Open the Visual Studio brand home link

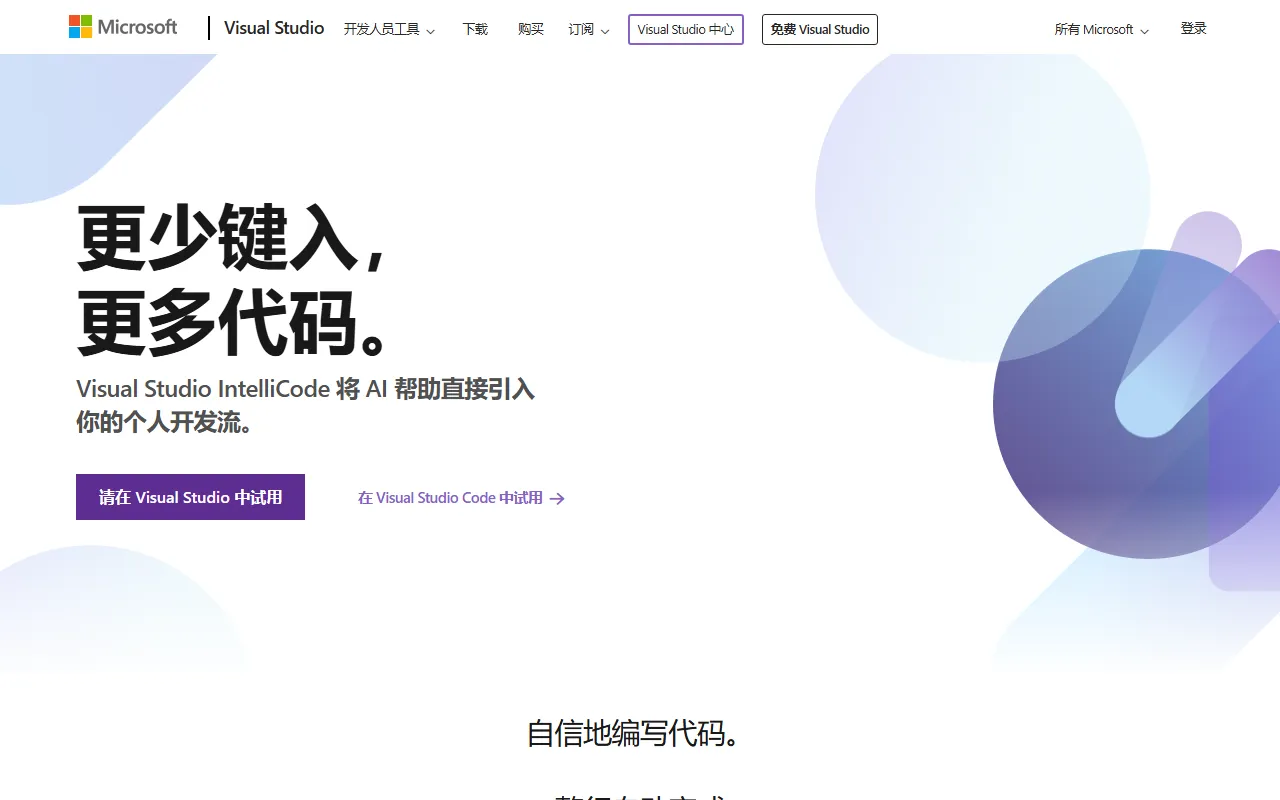[x=273, y=28]
